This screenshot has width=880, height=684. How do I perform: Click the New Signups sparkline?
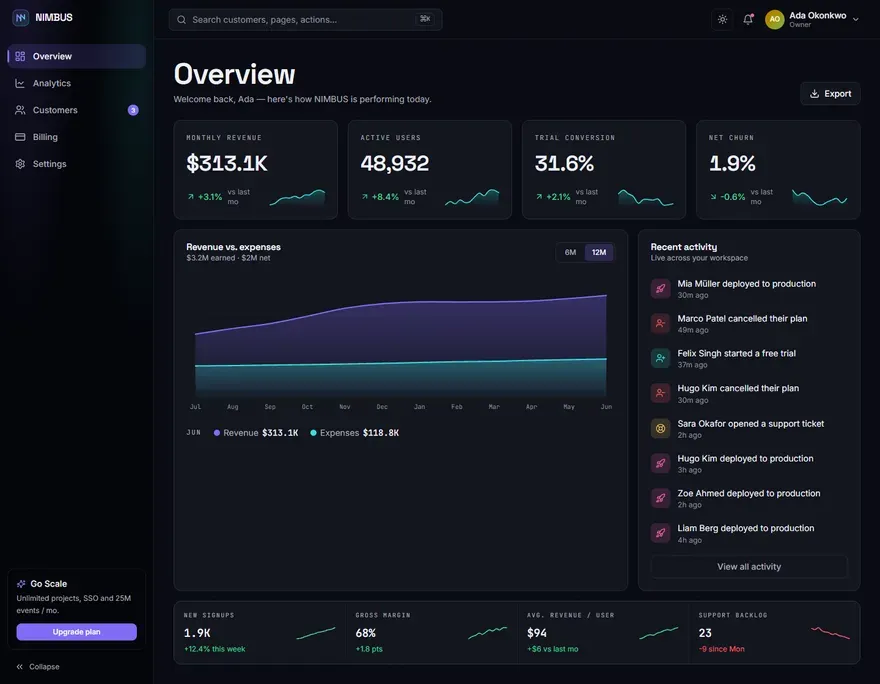click(x=315, y=633)
